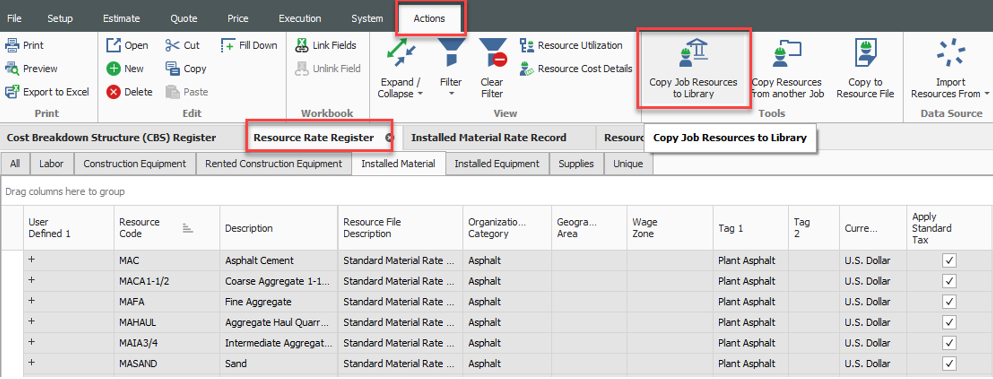Image resolution: width=993 pixels, height=379 pixels.
Task: Switch to the Estimate ribbon tab
Action: coord(121,18)
